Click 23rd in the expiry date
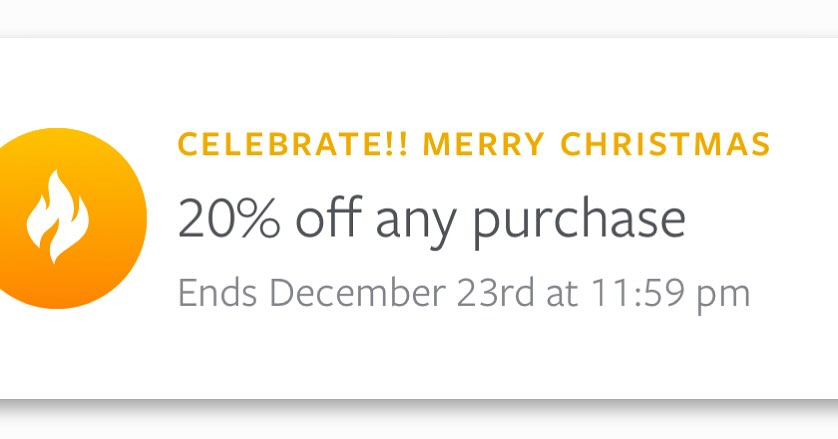This screenshot has height=439, width=838. pos(495,292)
